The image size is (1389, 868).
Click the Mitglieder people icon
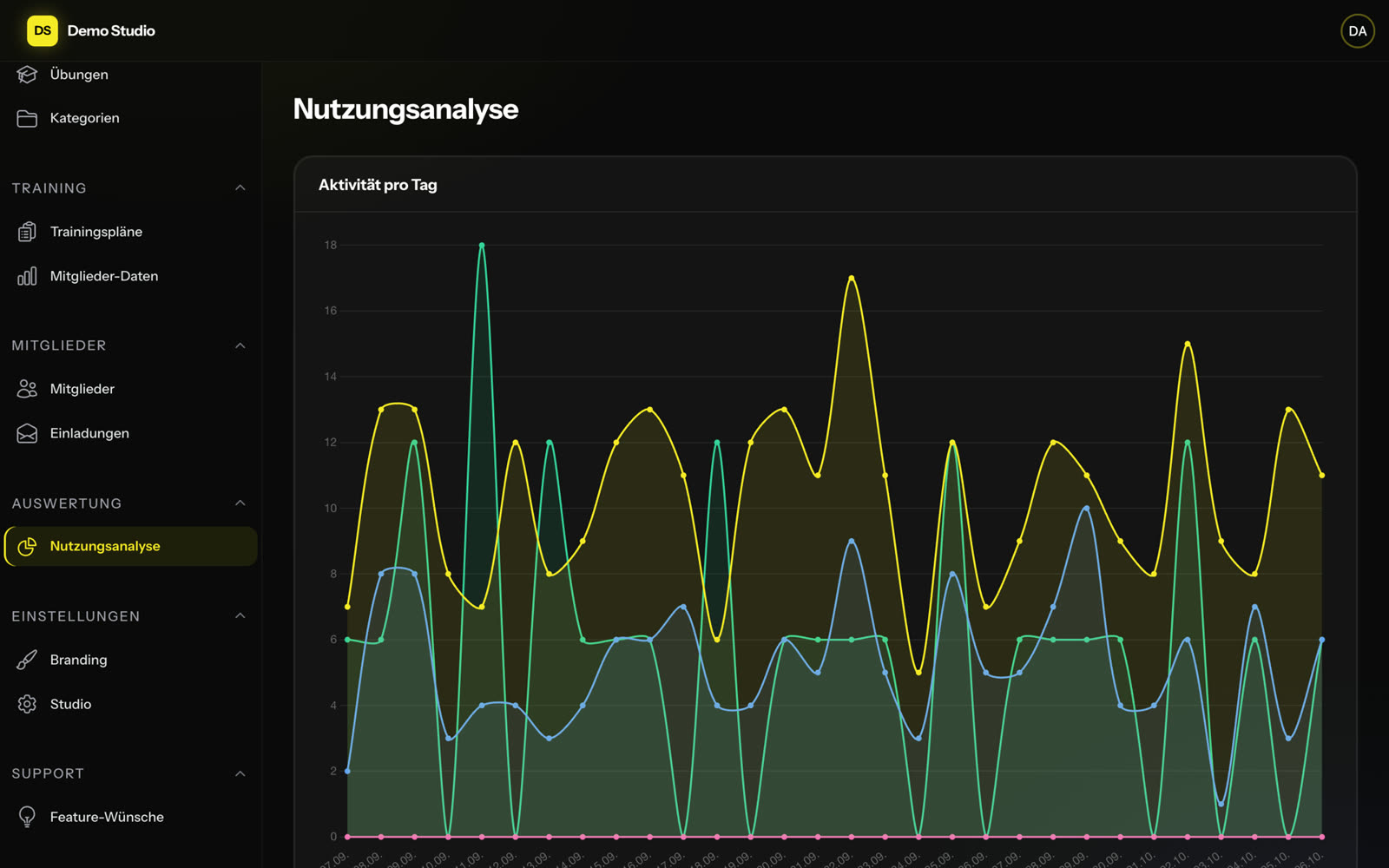coord(27,389)
